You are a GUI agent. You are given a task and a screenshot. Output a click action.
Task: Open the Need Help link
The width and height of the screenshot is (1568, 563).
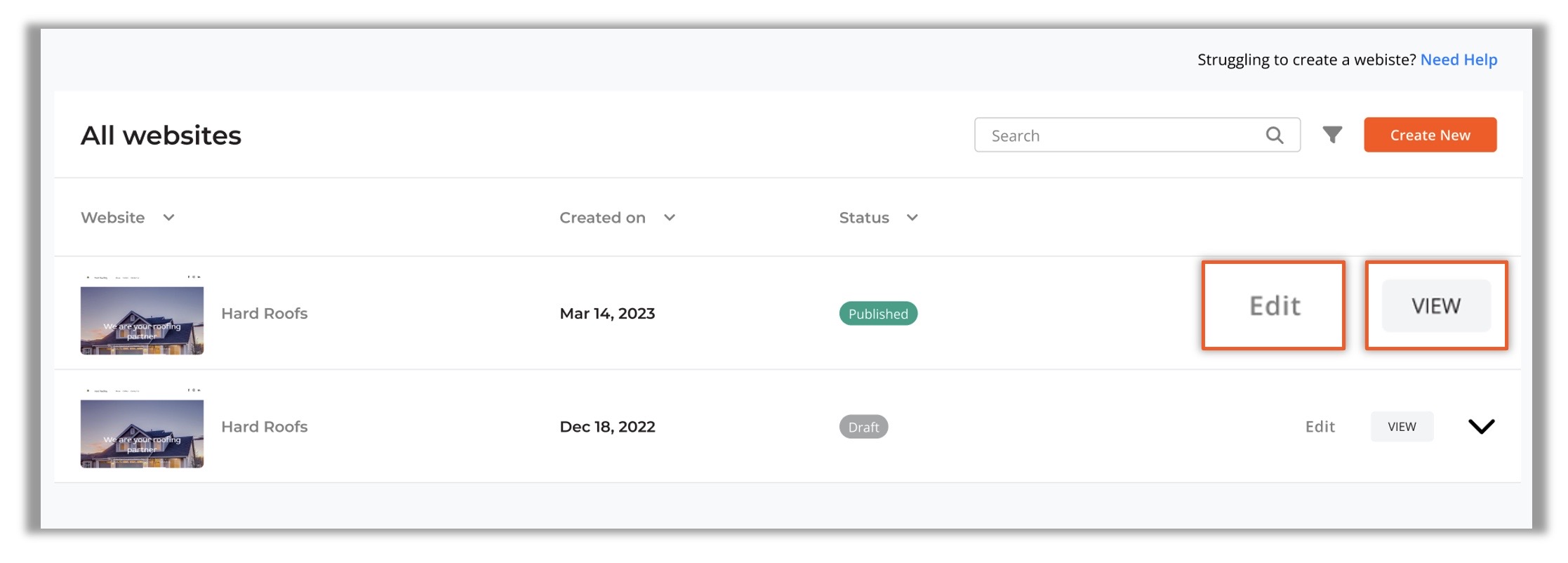coord(1459,60)
